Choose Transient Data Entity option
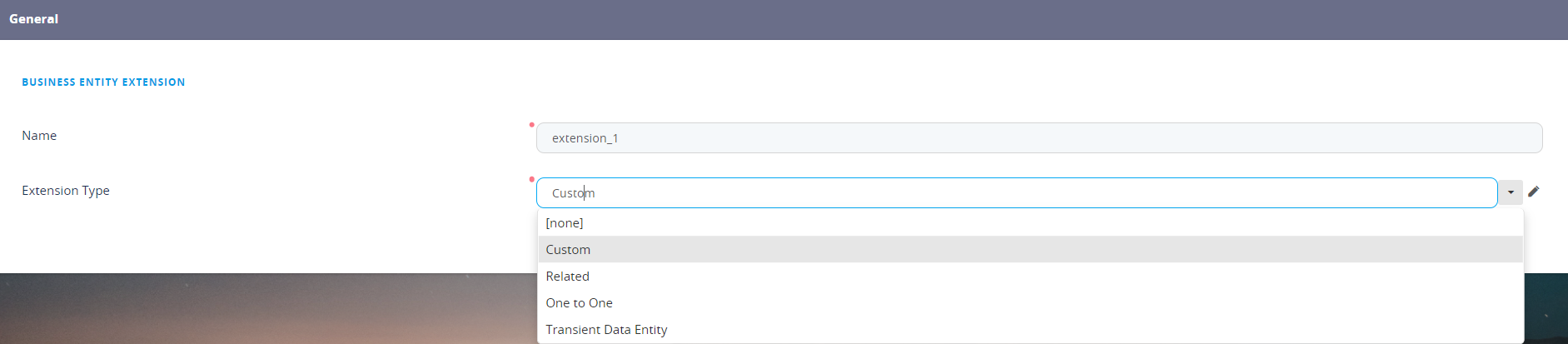Viewport: 1568px width, 344px height. [x=606, y=330]
